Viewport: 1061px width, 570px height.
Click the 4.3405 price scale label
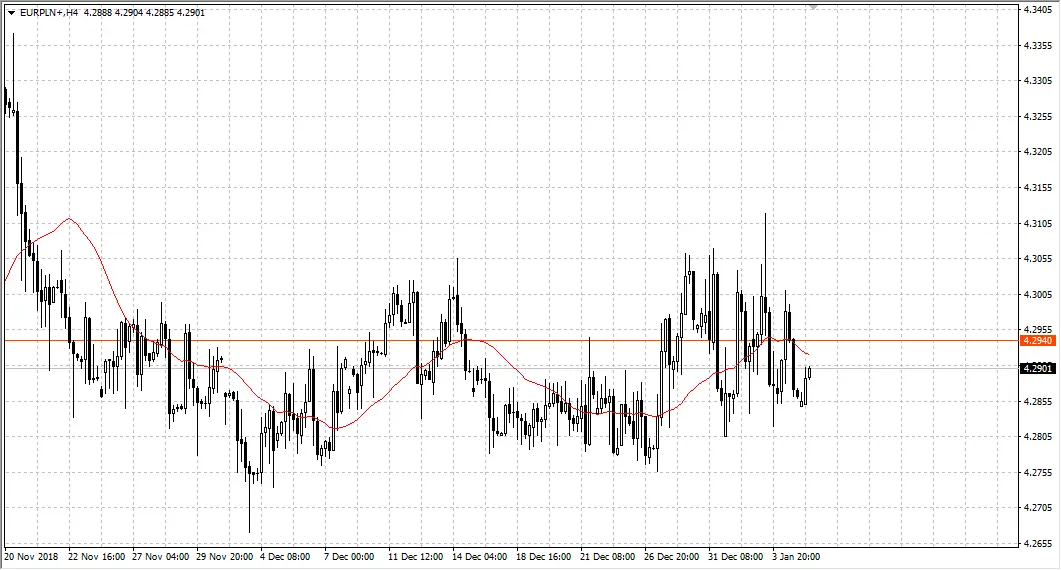click(1037, 9)
